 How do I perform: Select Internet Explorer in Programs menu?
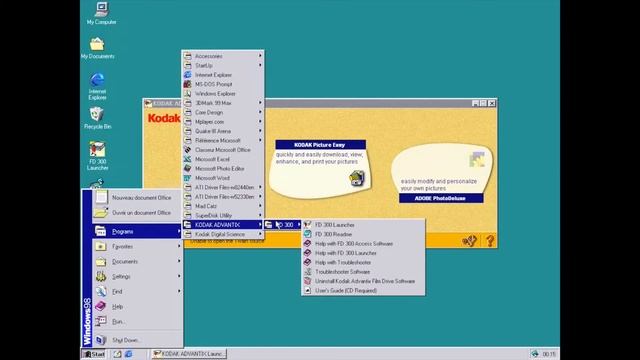[x=222, y=75]
